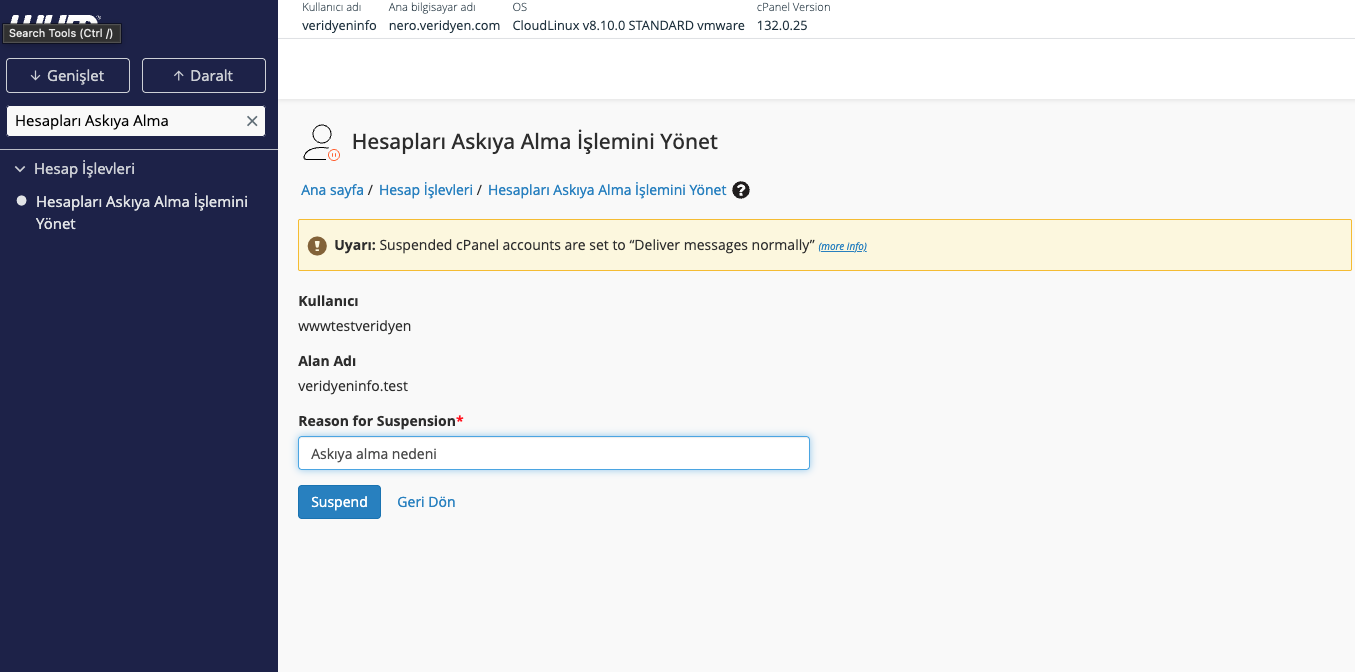Open the more info link in the warning
Viewport: 1355px width, 672px height.
(842, 246)
